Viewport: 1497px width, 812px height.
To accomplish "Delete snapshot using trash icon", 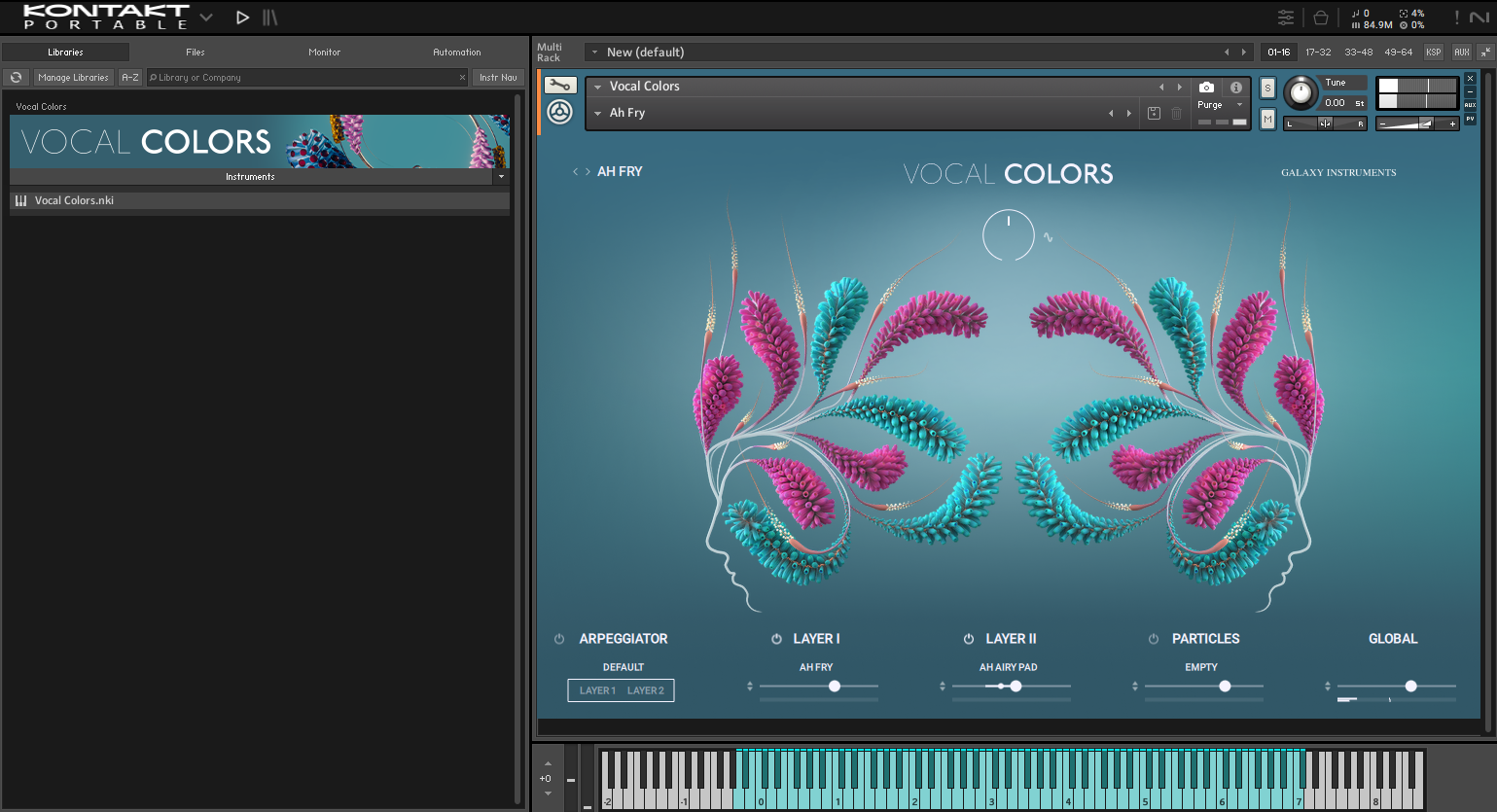I will click(x=1176, y=113).
